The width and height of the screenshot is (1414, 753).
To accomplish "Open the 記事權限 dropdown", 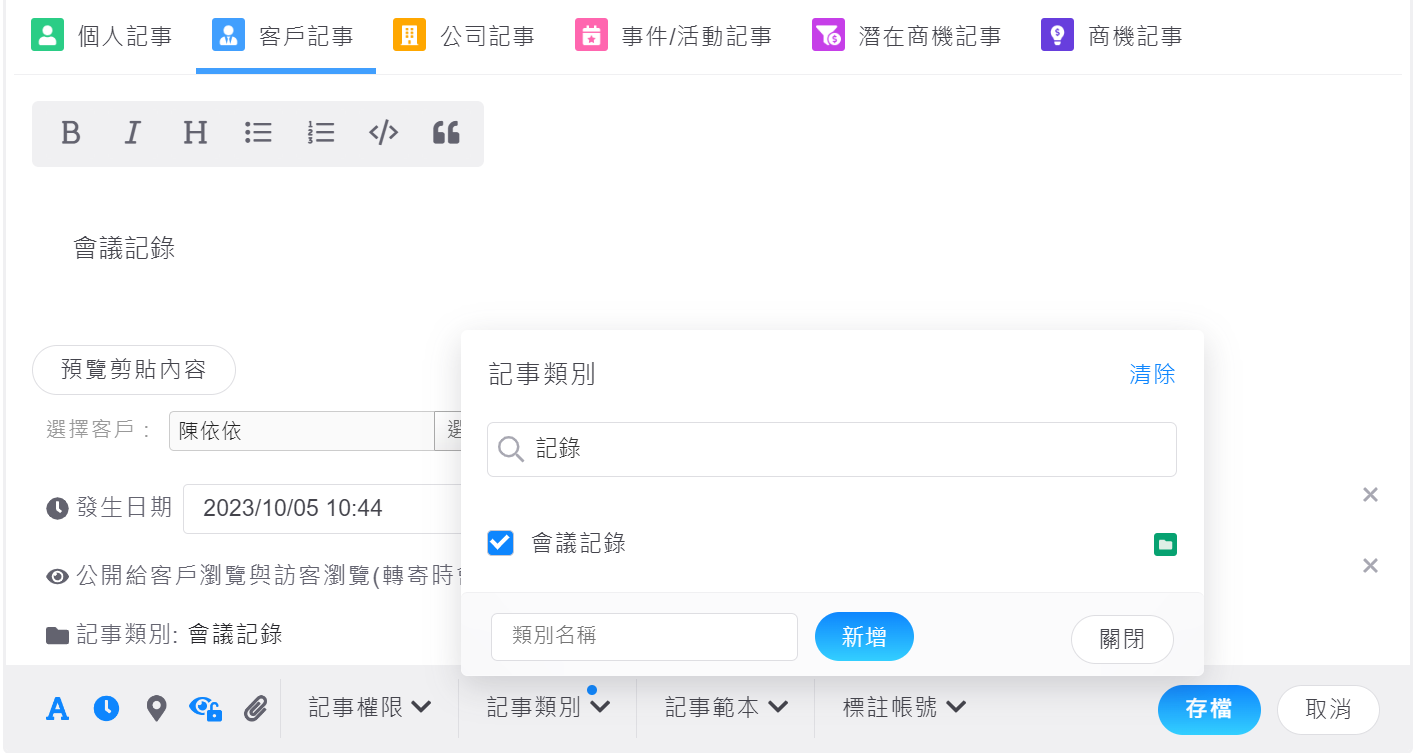I will (x=369, y=708).
